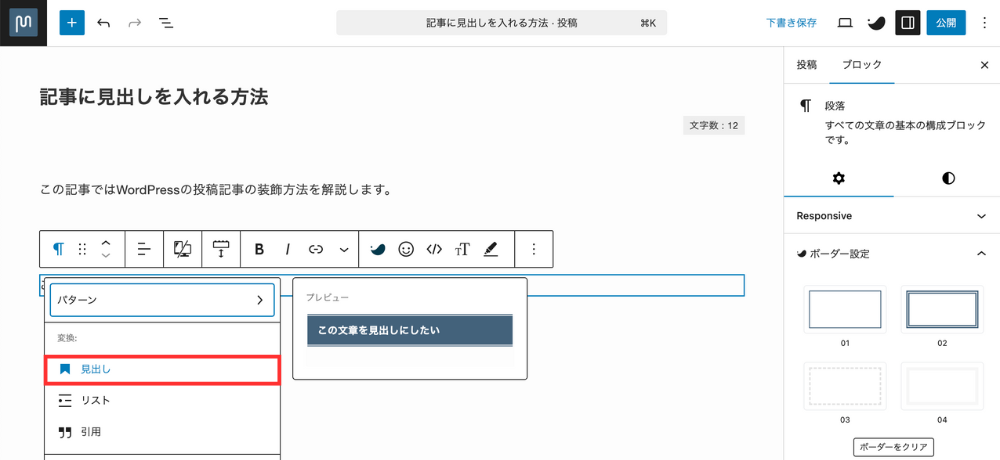Click the 下書き保存 save draft link
Image resolution: width=1000 pixels, height=460 pixels.
[791, 22]
